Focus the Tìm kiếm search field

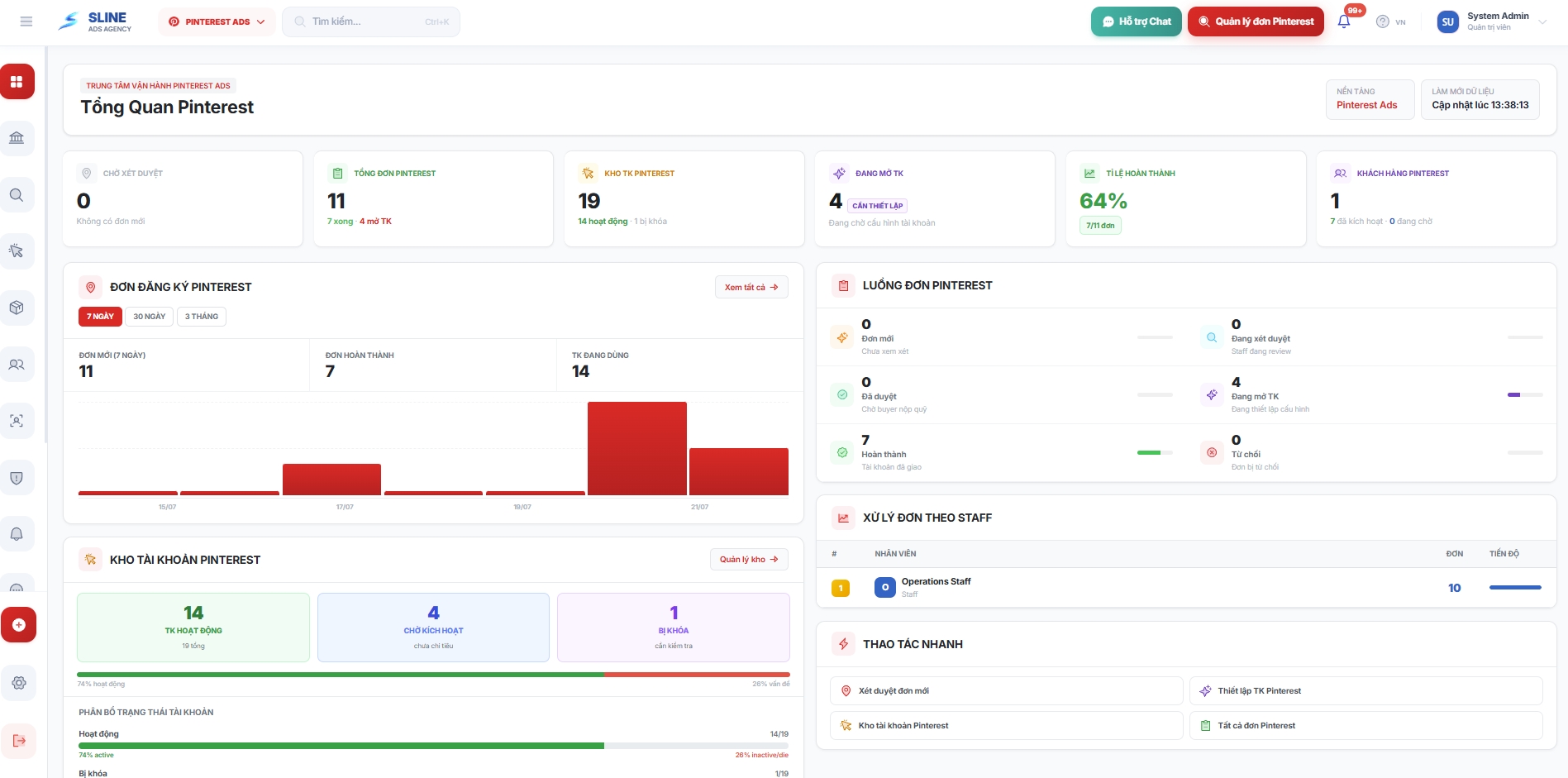coord(371,21)
